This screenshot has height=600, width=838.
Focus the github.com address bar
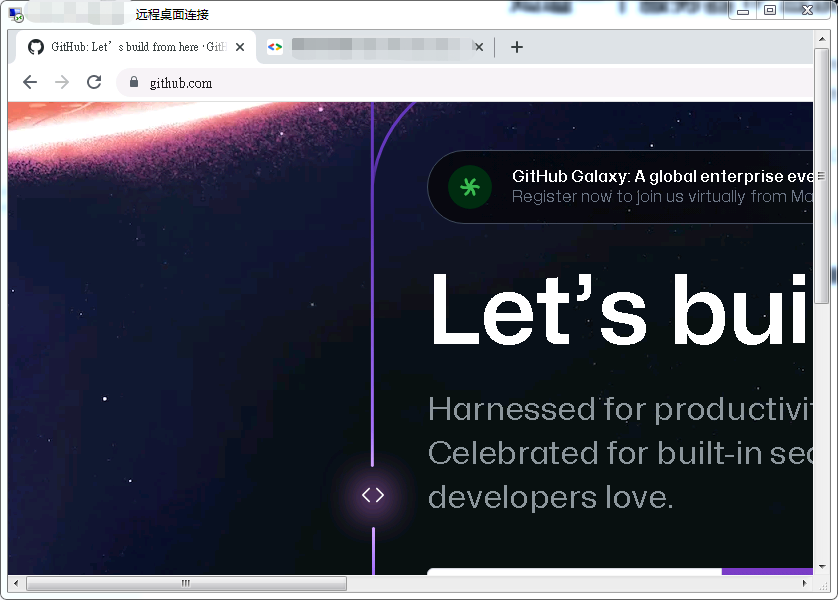coord(465,83)
